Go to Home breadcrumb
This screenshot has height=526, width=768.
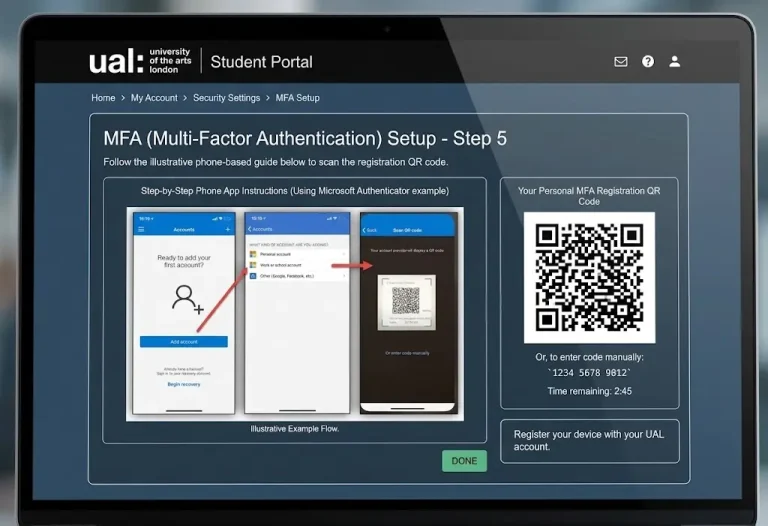(x=103, y=98)
